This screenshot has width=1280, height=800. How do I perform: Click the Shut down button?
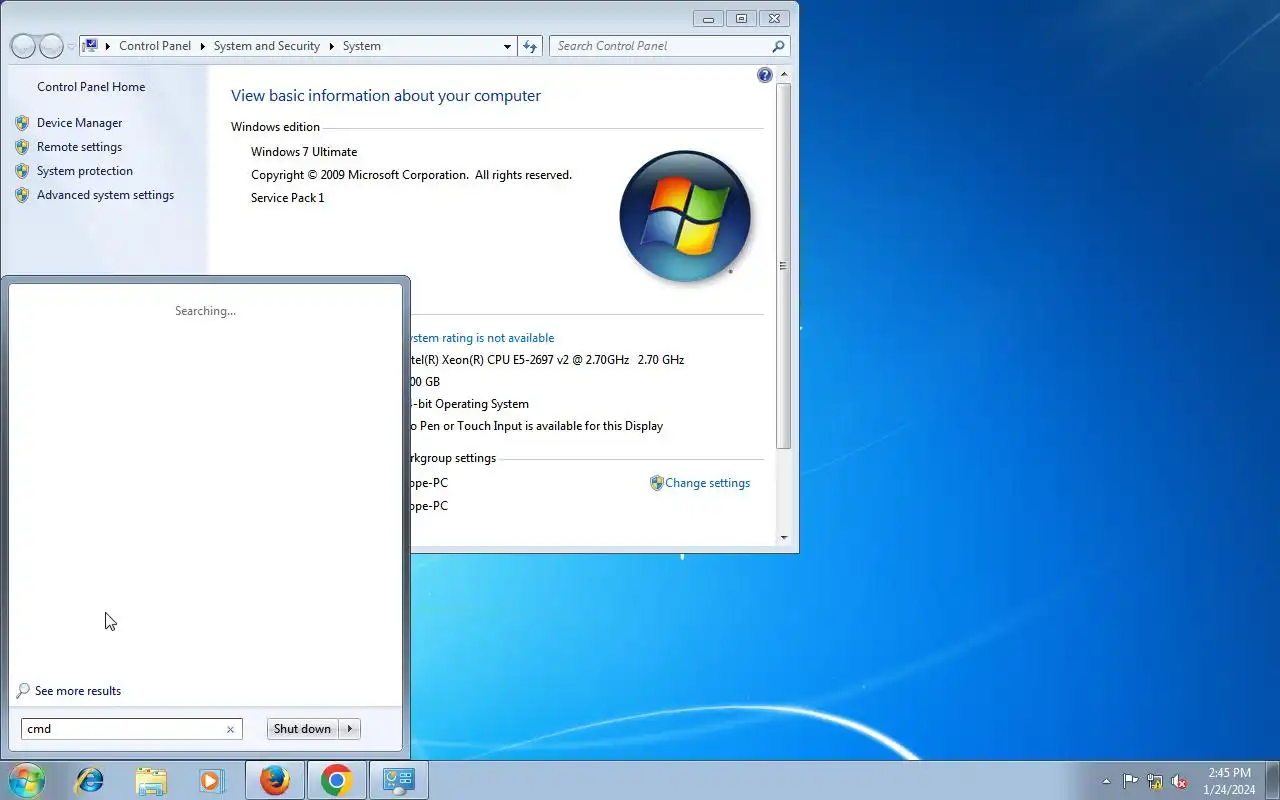coord(302,729)
